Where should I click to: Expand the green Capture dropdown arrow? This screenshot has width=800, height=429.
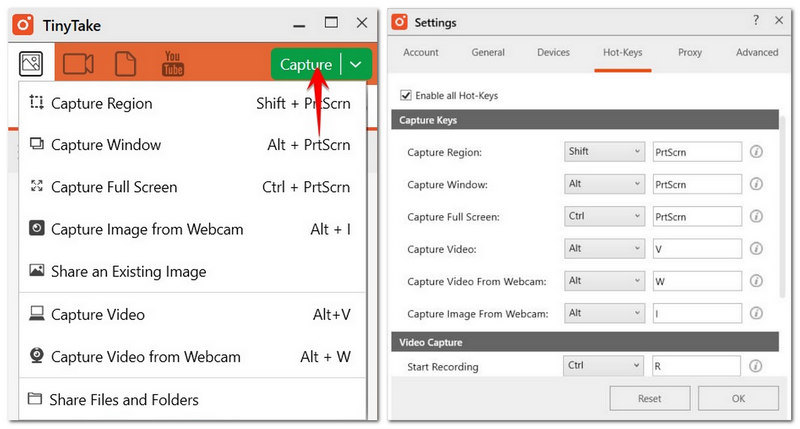[x=356, y=65]
